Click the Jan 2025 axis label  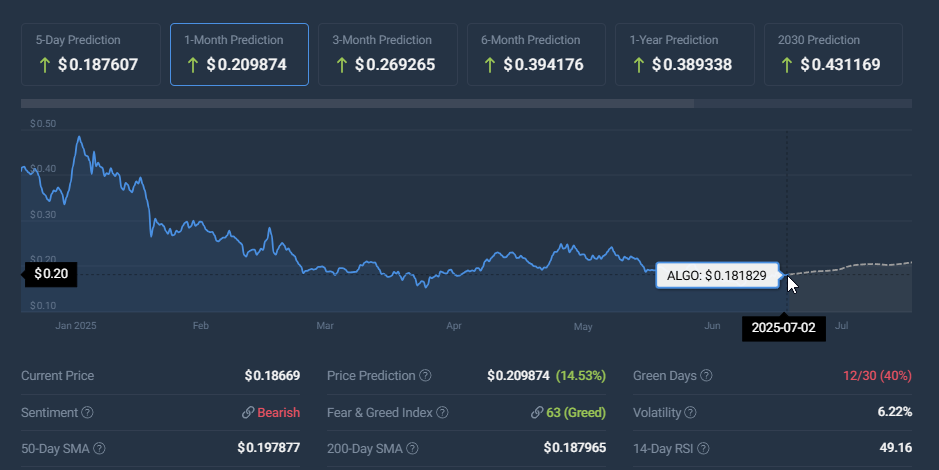tap(75, 326)
